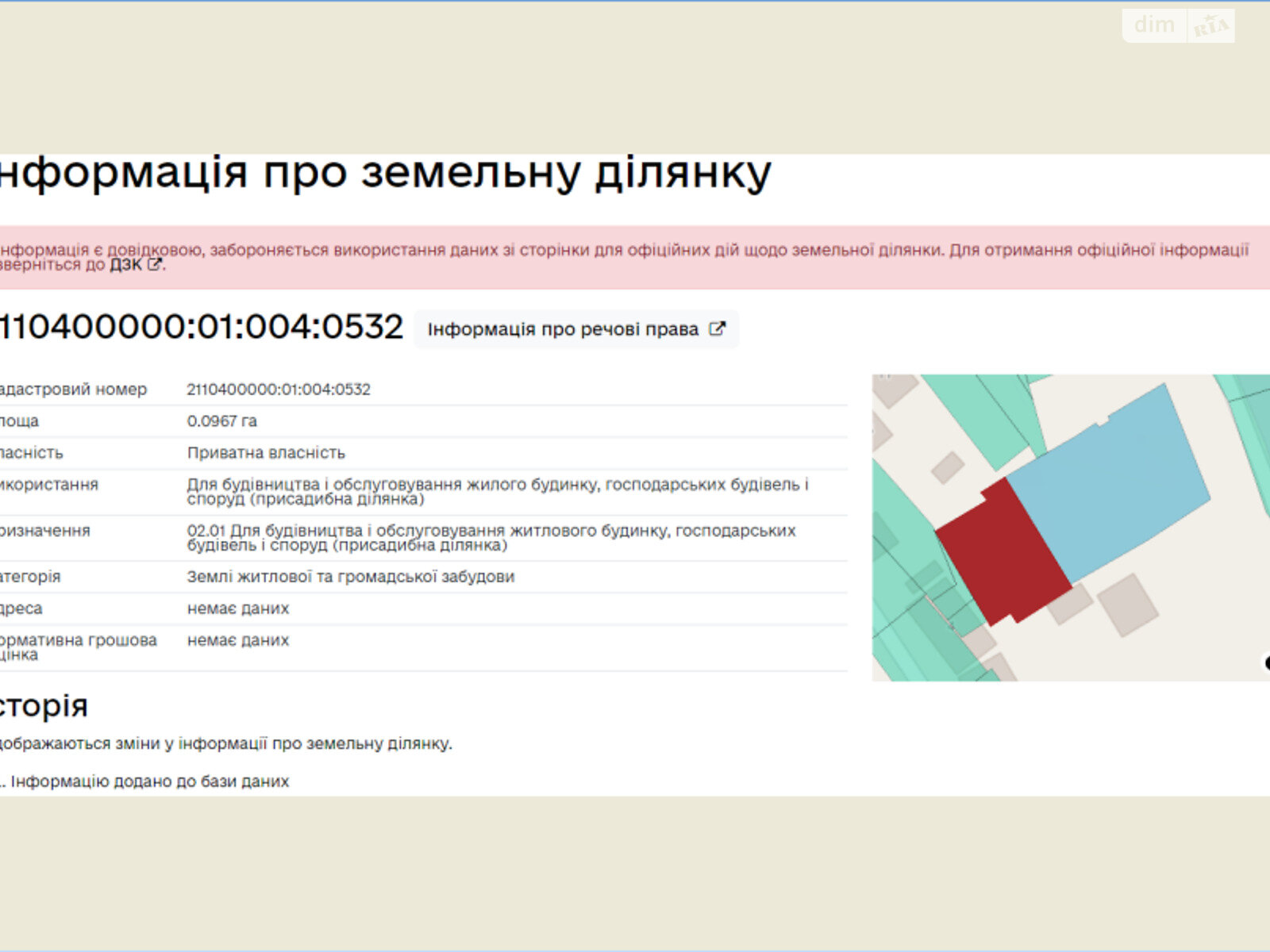Click the area value '0.0967 га'

222,421
